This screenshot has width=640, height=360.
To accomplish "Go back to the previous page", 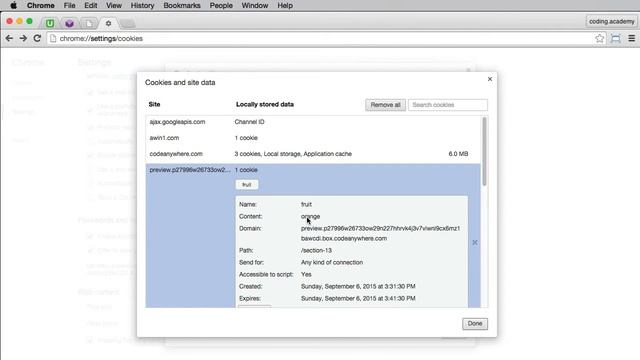I will [x=9, y=38].
